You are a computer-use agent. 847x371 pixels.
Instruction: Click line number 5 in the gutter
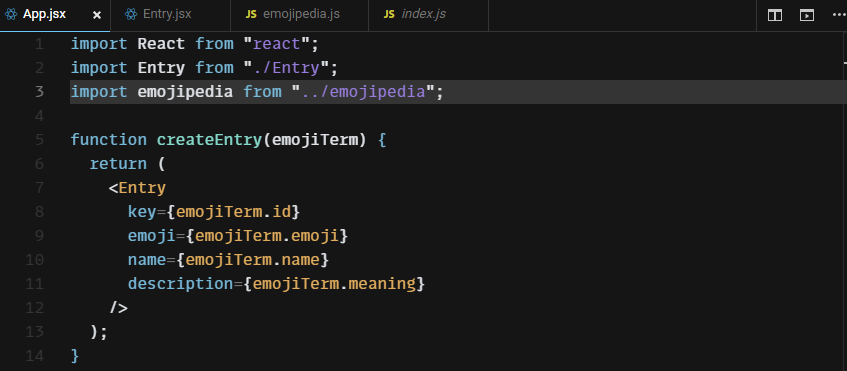[x=39, y=140]
